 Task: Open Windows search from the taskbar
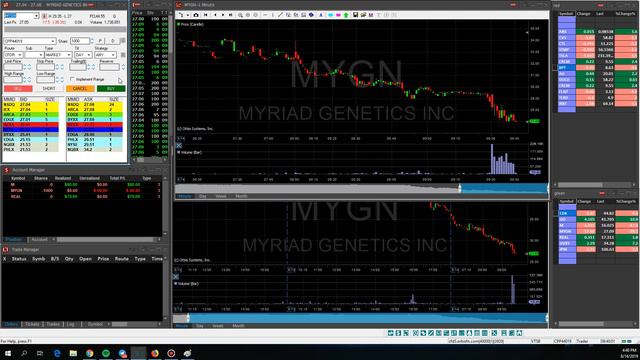pos(24,353)
